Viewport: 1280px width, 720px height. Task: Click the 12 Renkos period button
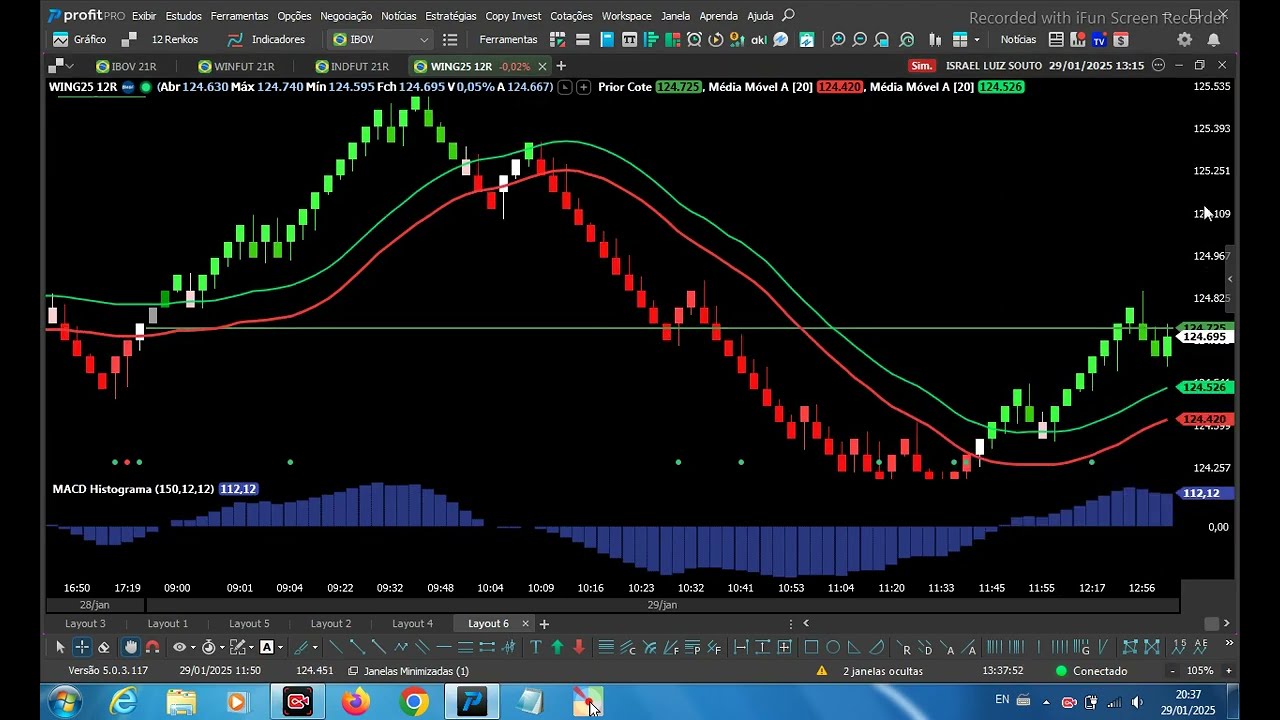pos(160,40)
